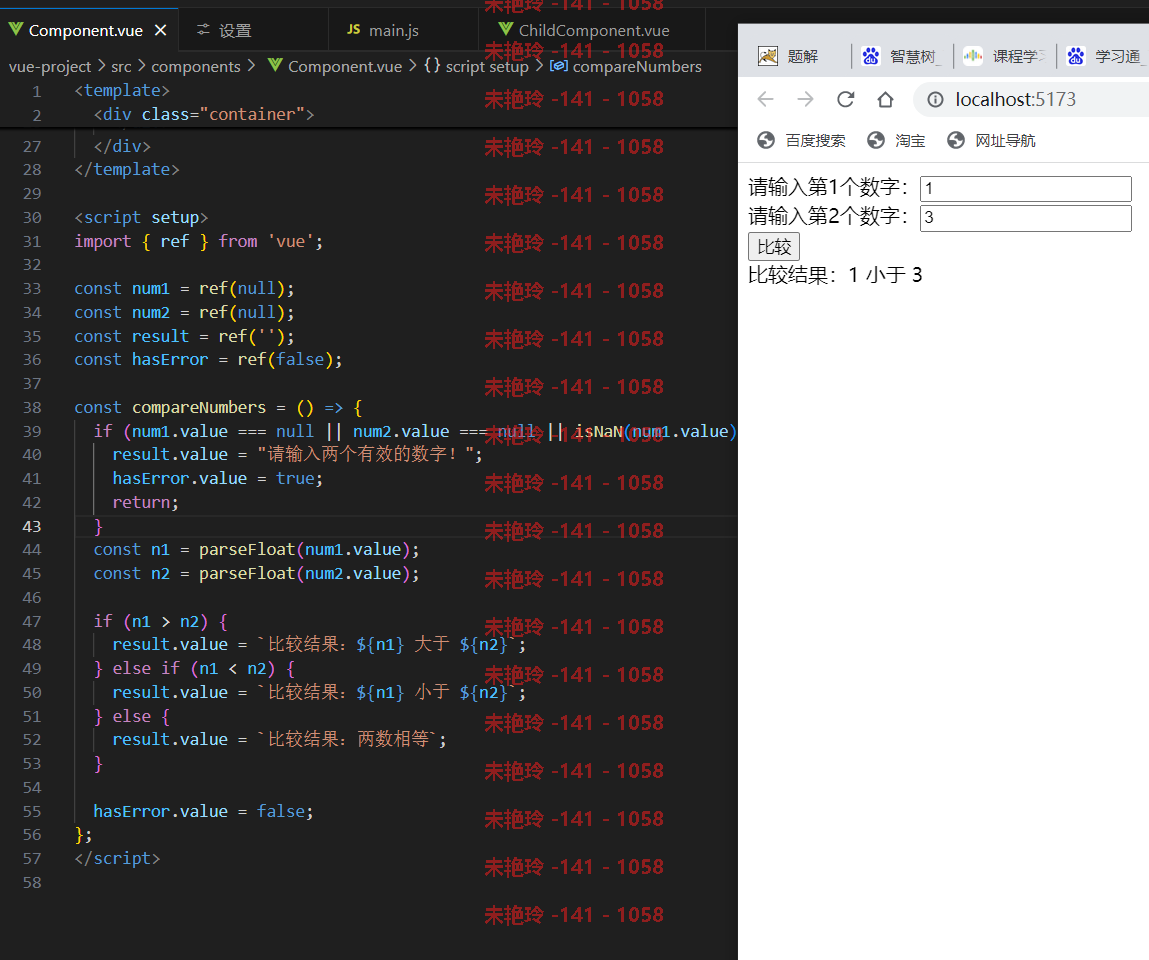
Task: Click vue-project in the breadcrumb
Action: pos(50,67)
